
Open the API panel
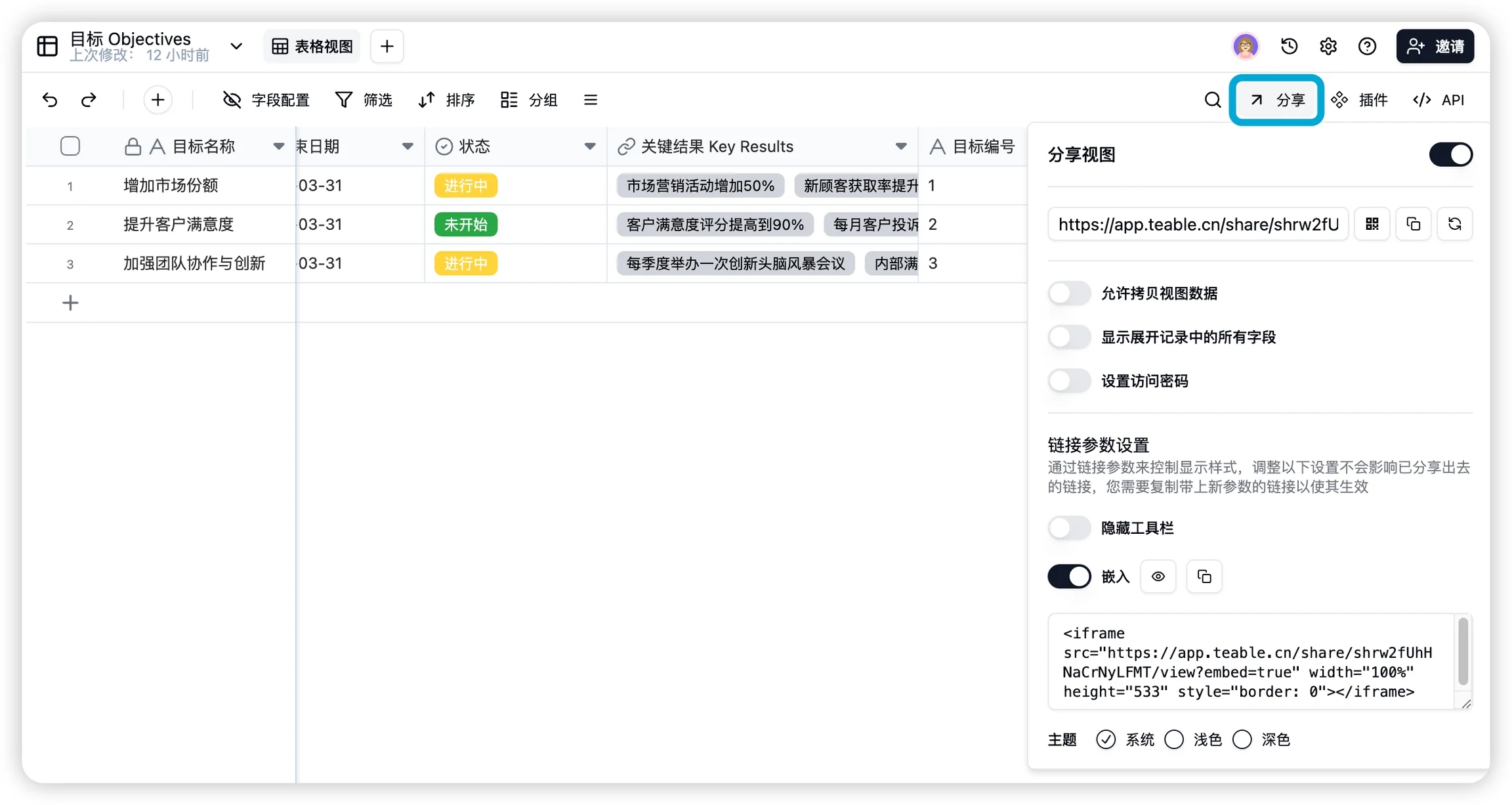pyautogui.click(x=1438, y=100)
